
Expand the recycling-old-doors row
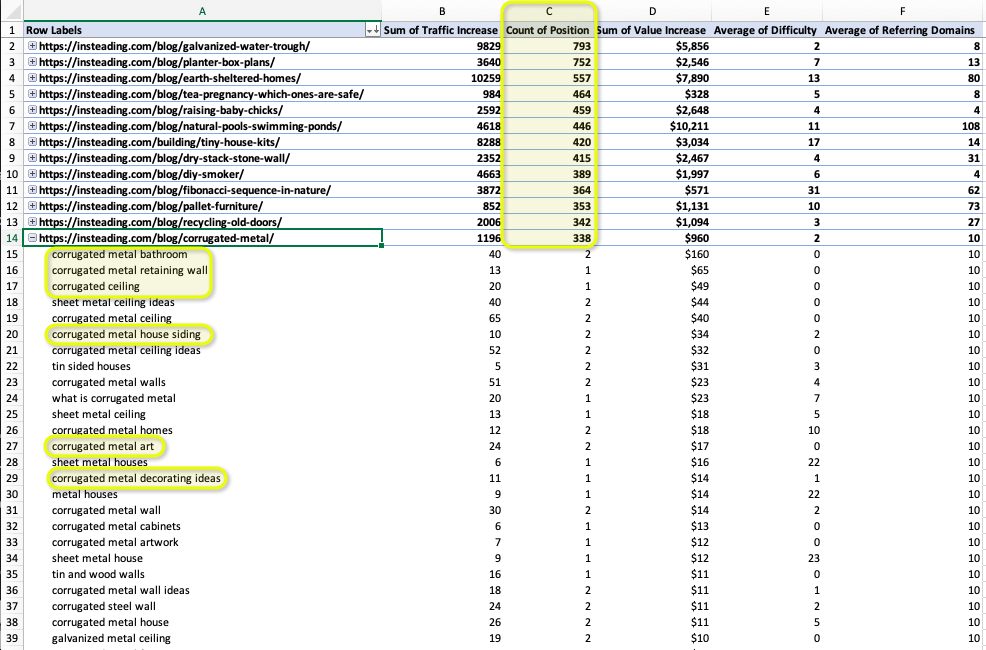(32, 222)
